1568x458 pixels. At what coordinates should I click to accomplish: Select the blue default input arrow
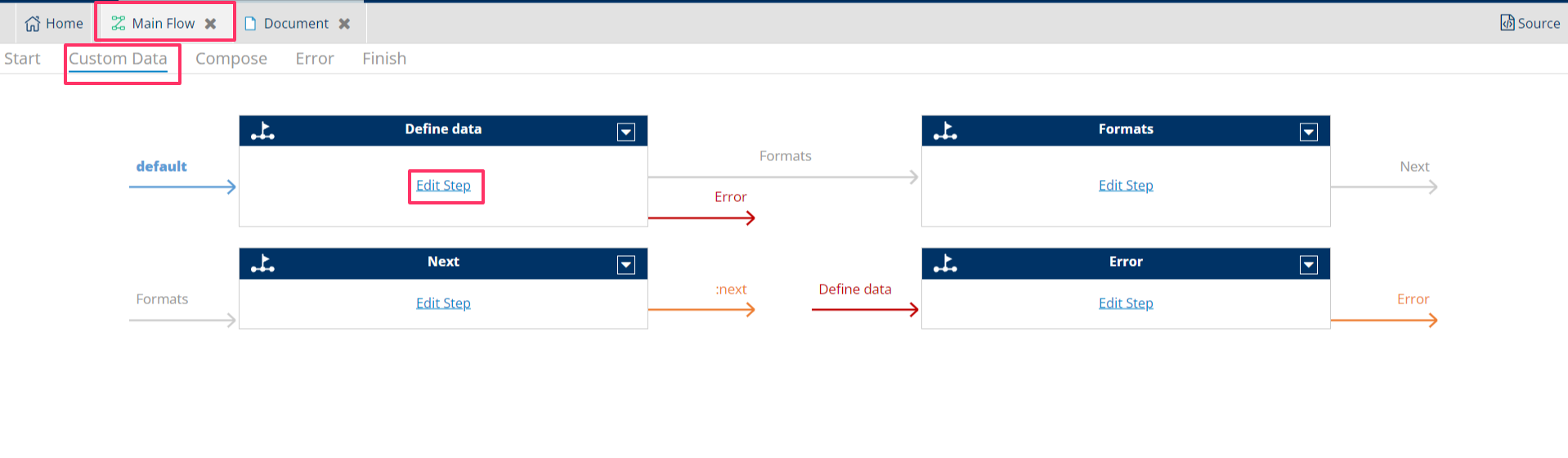(182, 187)
